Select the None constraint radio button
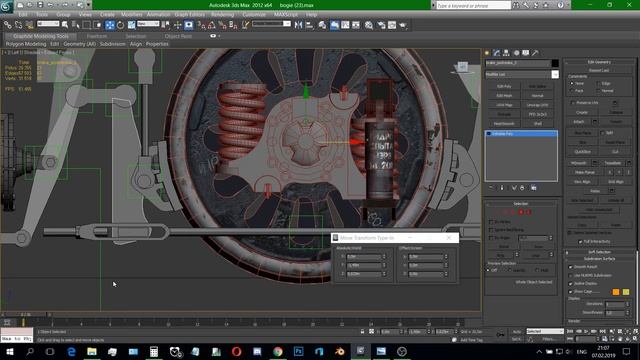This screenshot has height=360, width=640. 572,83
